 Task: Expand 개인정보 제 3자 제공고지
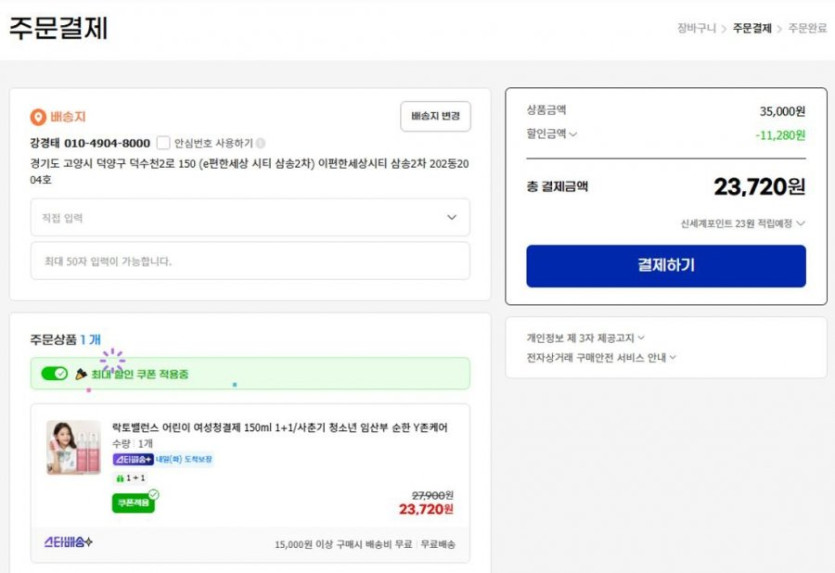[x=585, y=338]
